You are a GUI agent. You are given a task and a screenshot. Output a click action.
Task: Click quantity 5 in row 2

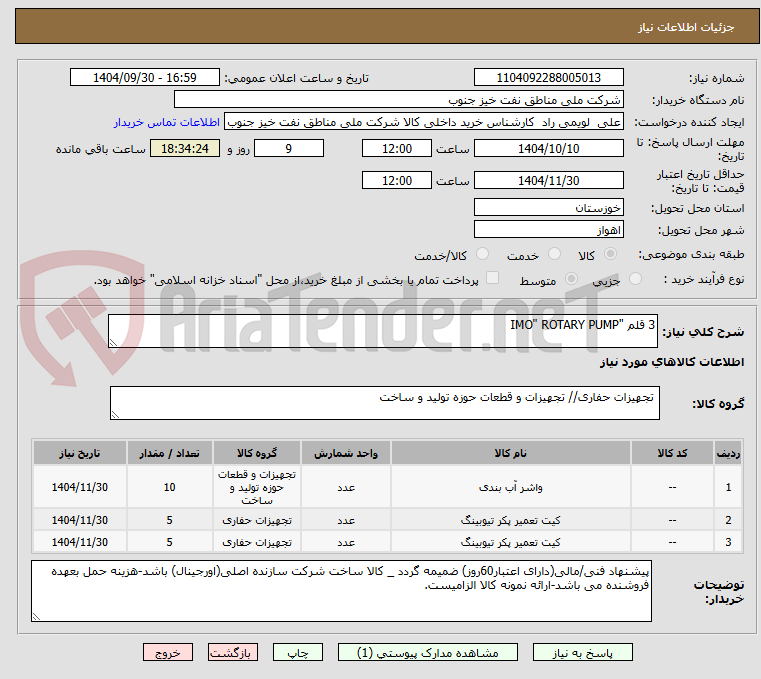[169, 520]
